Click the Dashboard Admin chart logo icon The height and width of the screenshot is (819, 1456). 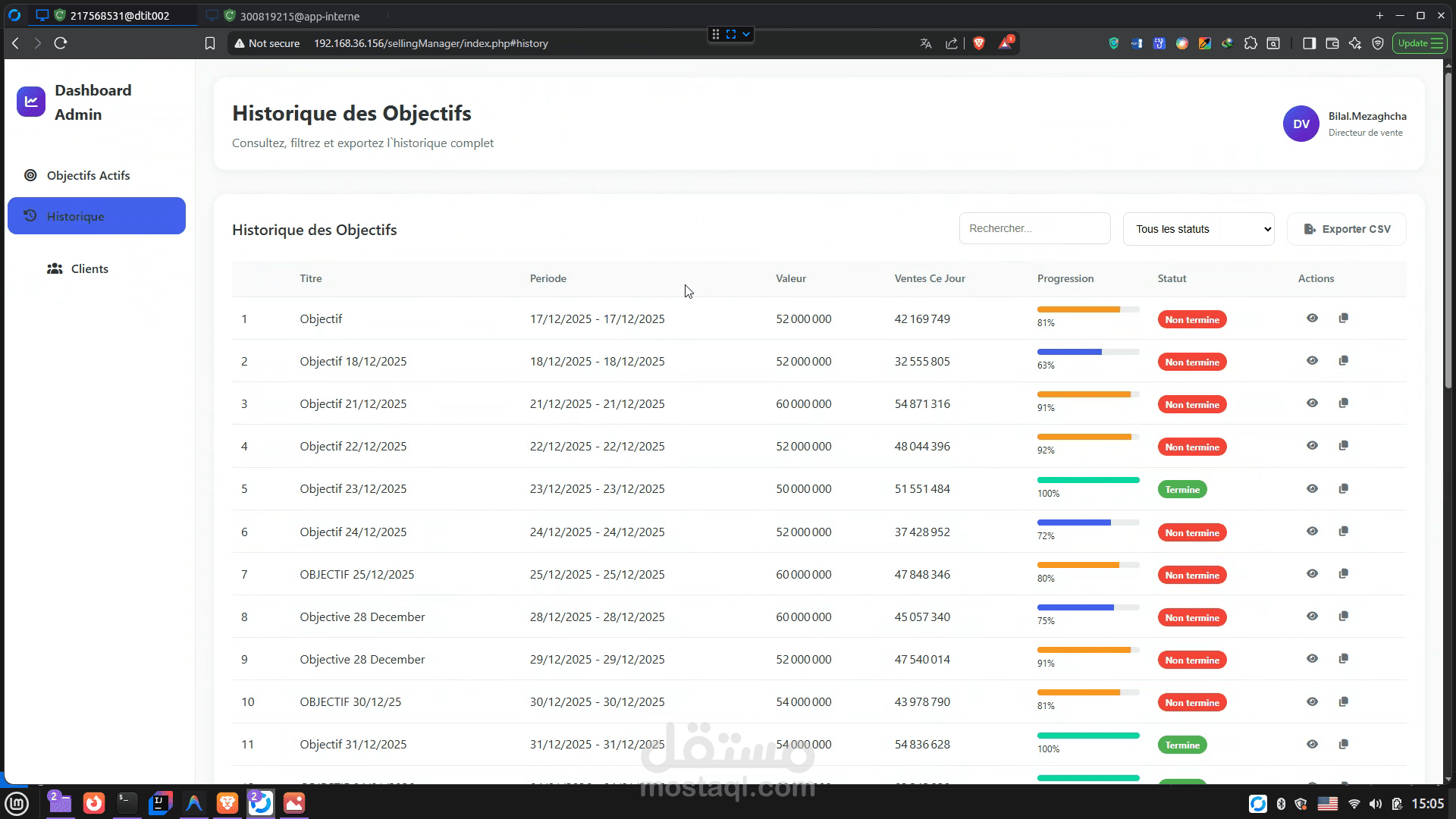pos(31,102)
